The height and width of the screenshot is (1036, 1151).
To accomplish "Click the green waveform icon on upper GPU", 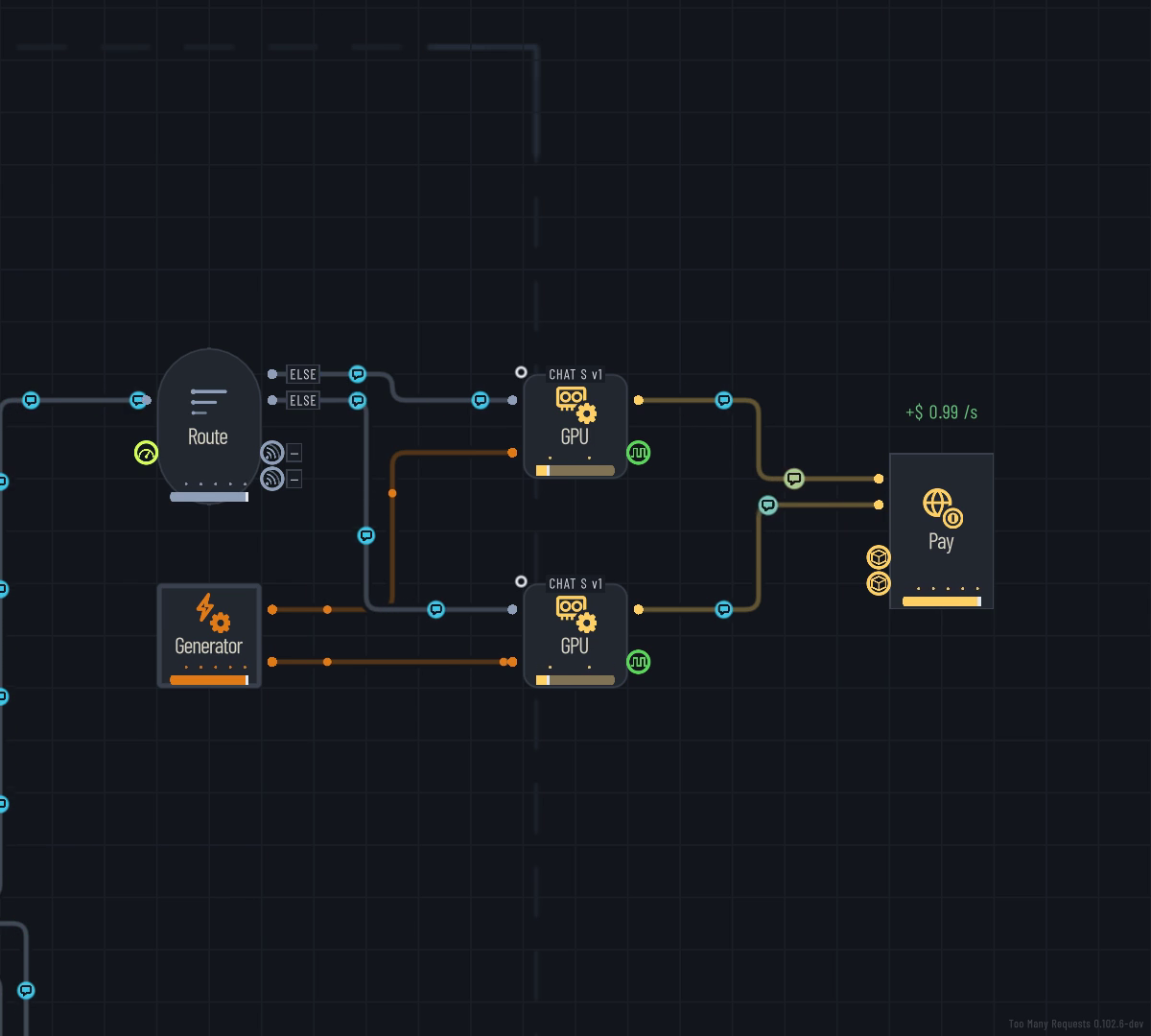I will click(x=638, y=453).
